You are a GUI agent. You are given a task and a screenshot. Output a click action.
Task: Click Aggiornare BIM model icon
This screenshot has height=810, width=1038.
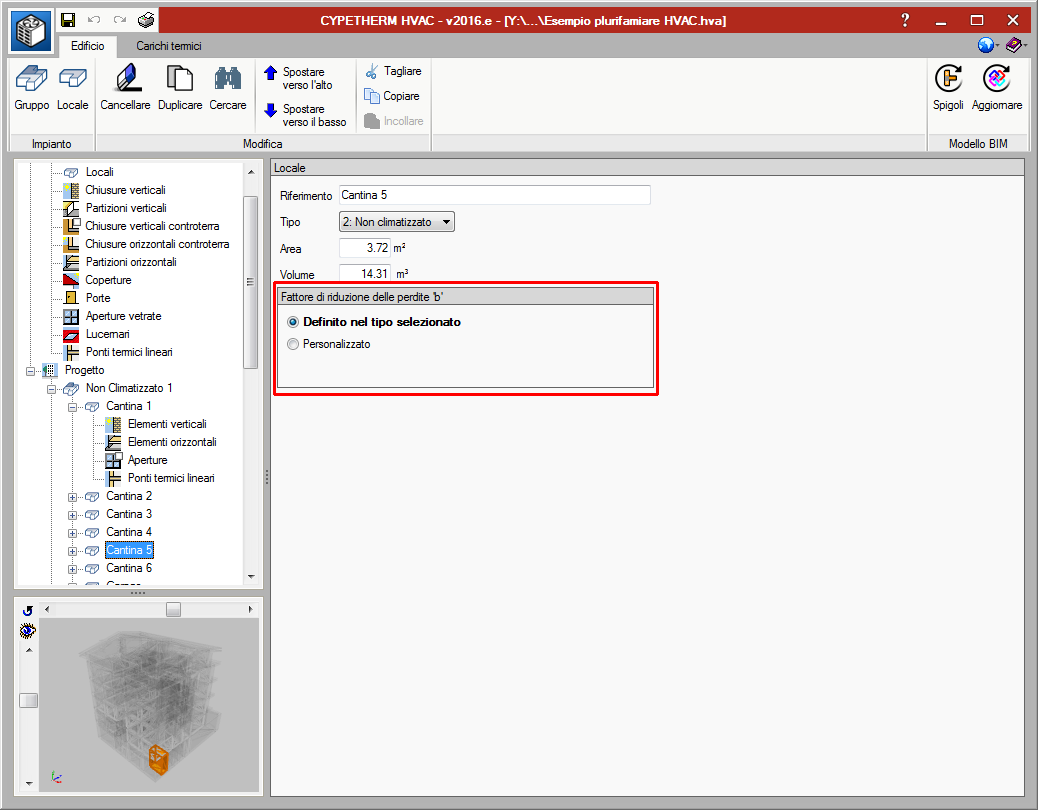tap(996, 79)
